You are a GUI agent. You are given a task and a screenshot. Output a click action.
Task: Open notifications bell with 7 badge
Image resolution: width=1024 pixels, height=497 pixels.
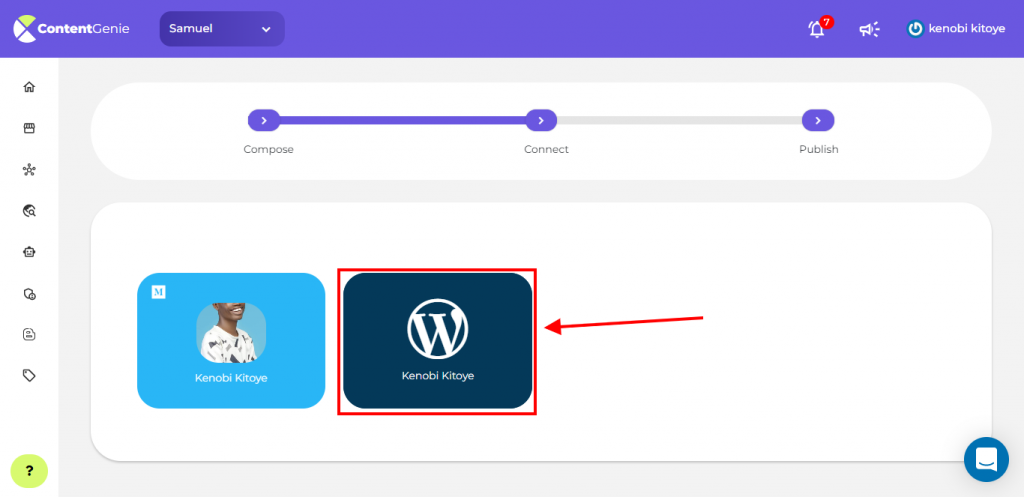pos(819,28)
